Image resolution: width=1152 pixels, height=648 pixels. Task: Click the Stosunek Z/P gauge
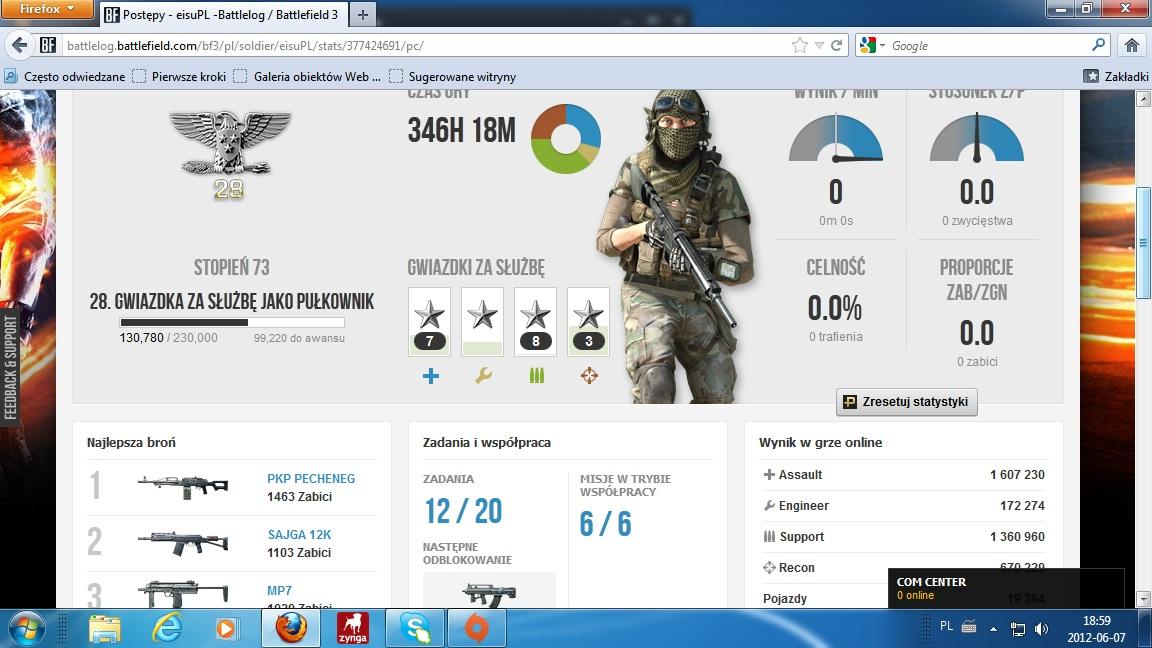pos(976,138)
